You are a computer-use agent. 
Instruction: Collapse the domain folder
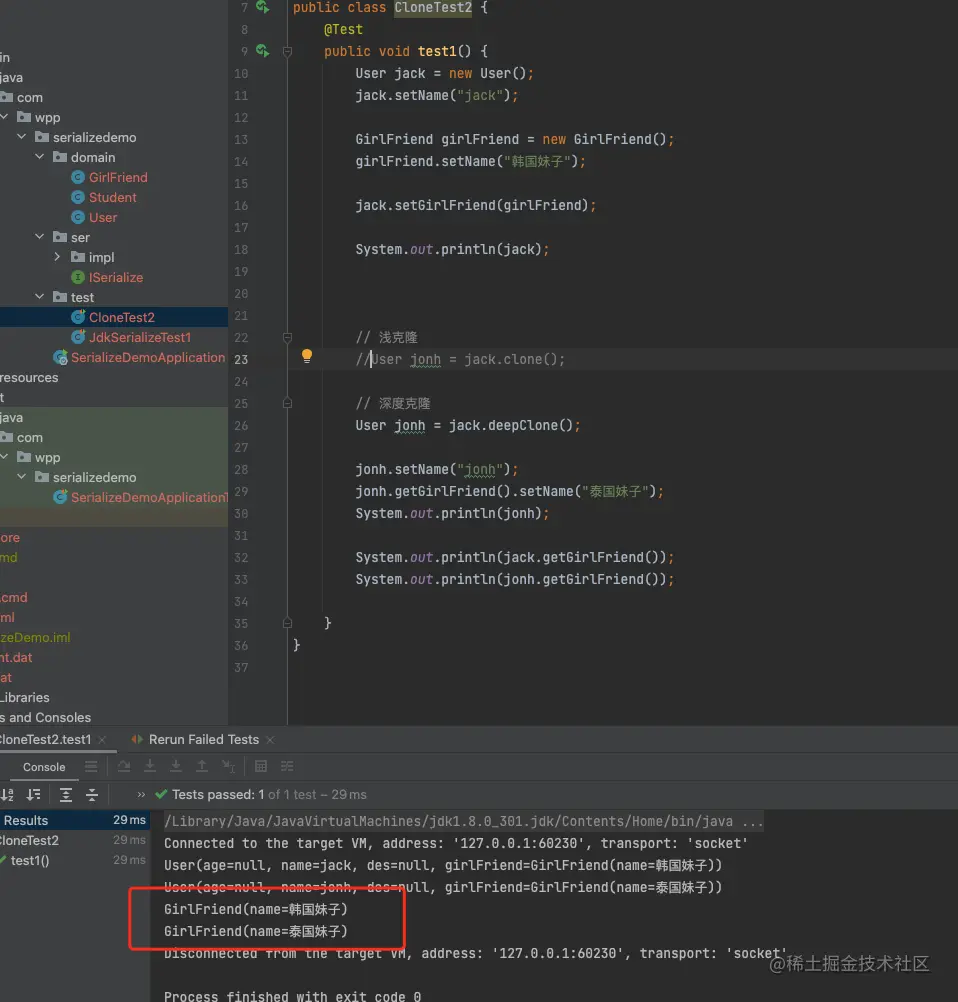click(40, 157)
